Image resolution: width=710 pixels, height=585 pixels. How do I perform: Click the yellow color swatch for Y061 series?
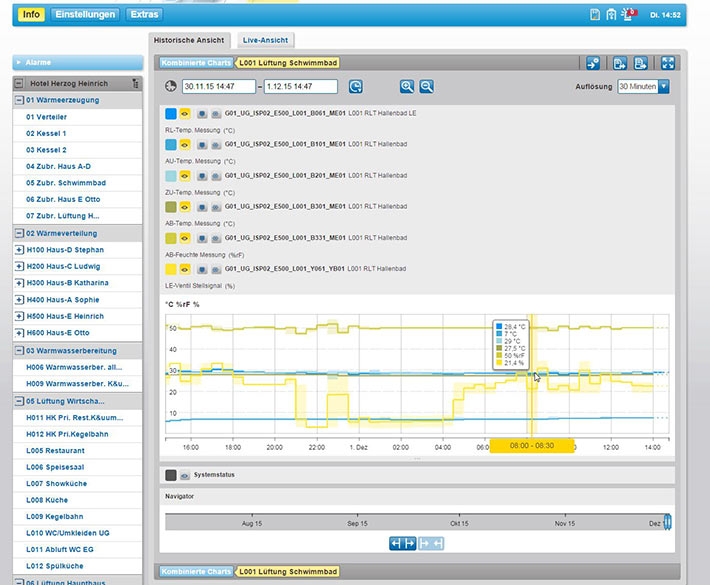[x=171, y=269]
